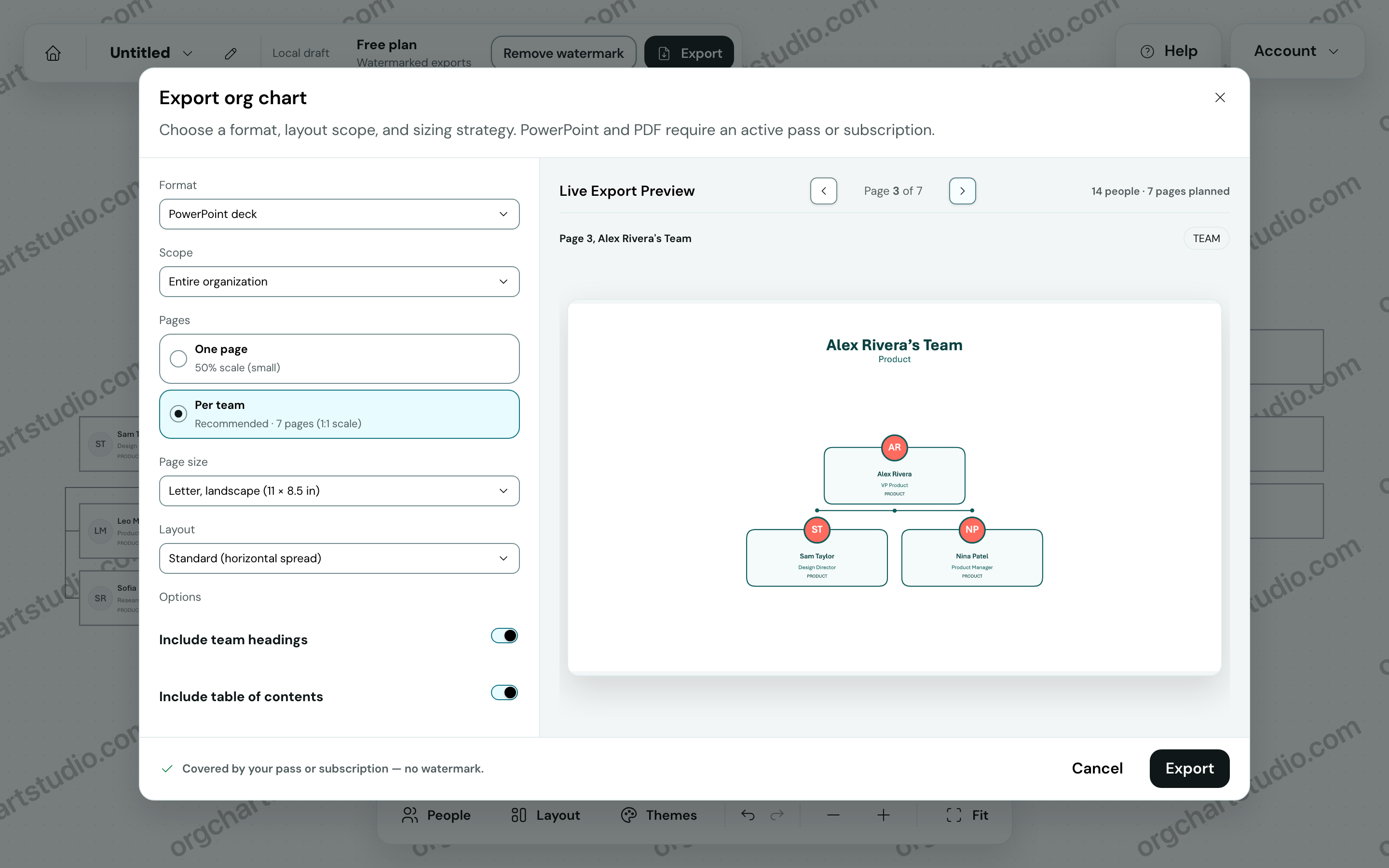Close the Export org chart dialog
Image resolution: width=1389 pixels, height=868 pixels.
coord(1220,97)
